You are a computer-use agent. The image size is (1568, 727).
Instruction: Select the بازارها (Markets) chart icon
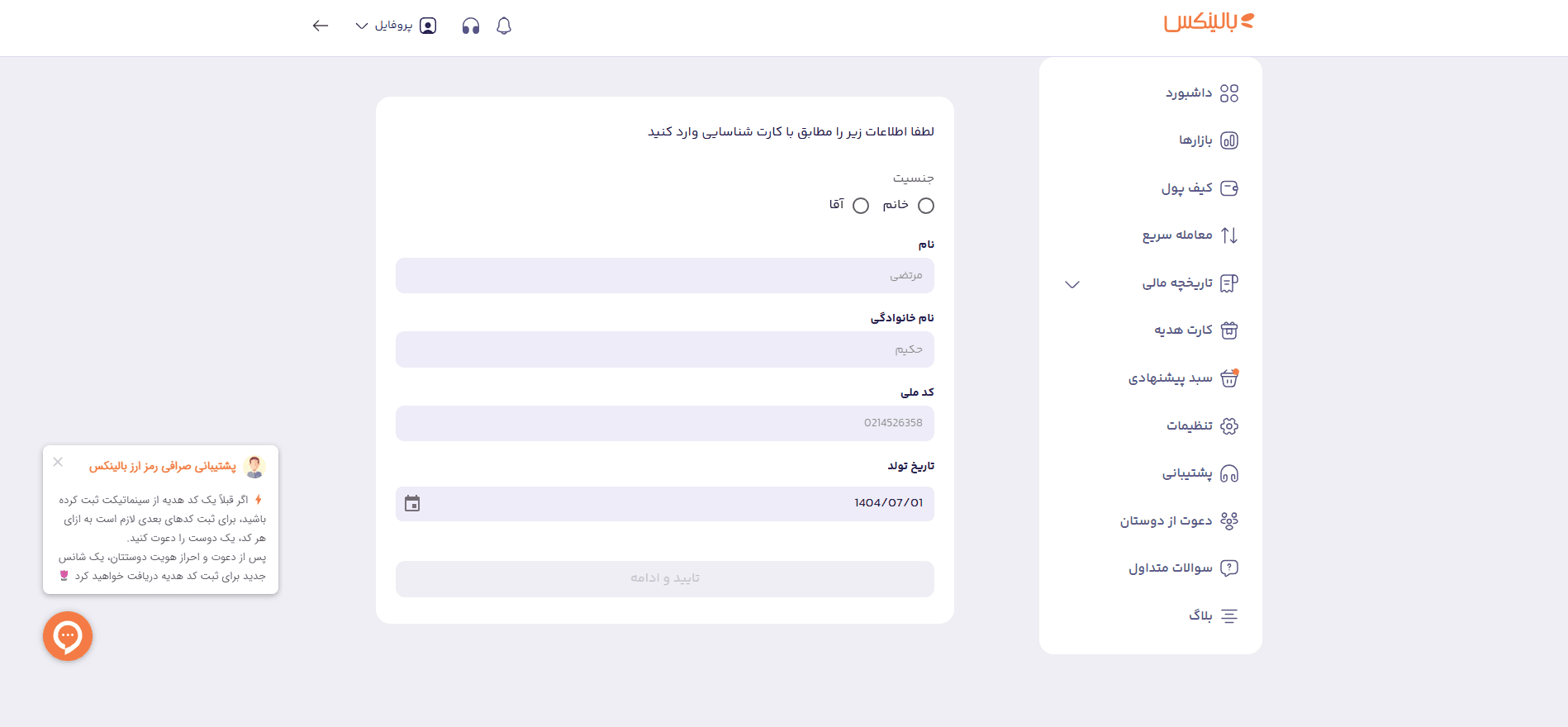tap(1230, 140)
